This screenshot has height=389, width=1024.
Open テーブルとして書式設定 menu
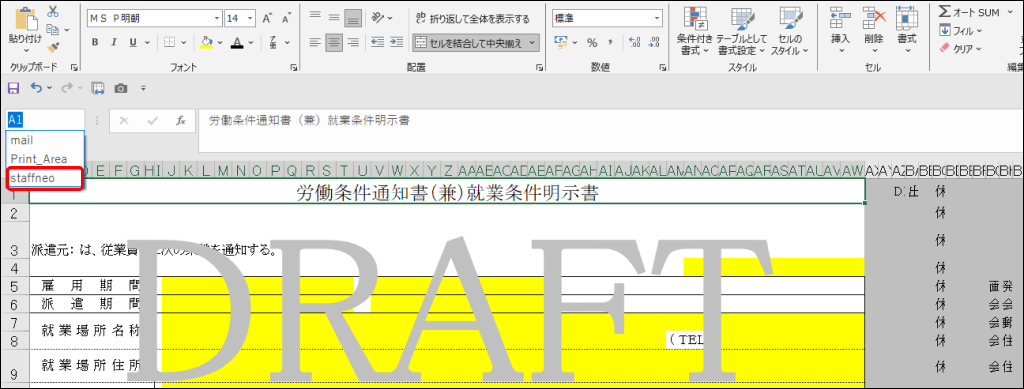(x=741, y=31)
